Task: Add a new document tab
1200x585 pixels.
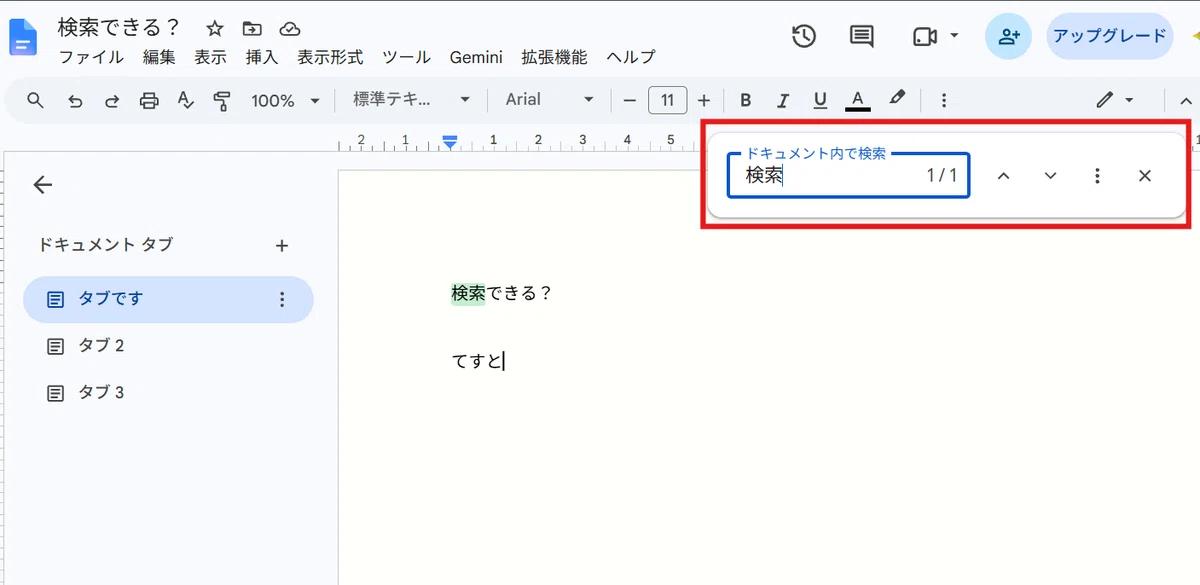Action: (x=282, y=245)
